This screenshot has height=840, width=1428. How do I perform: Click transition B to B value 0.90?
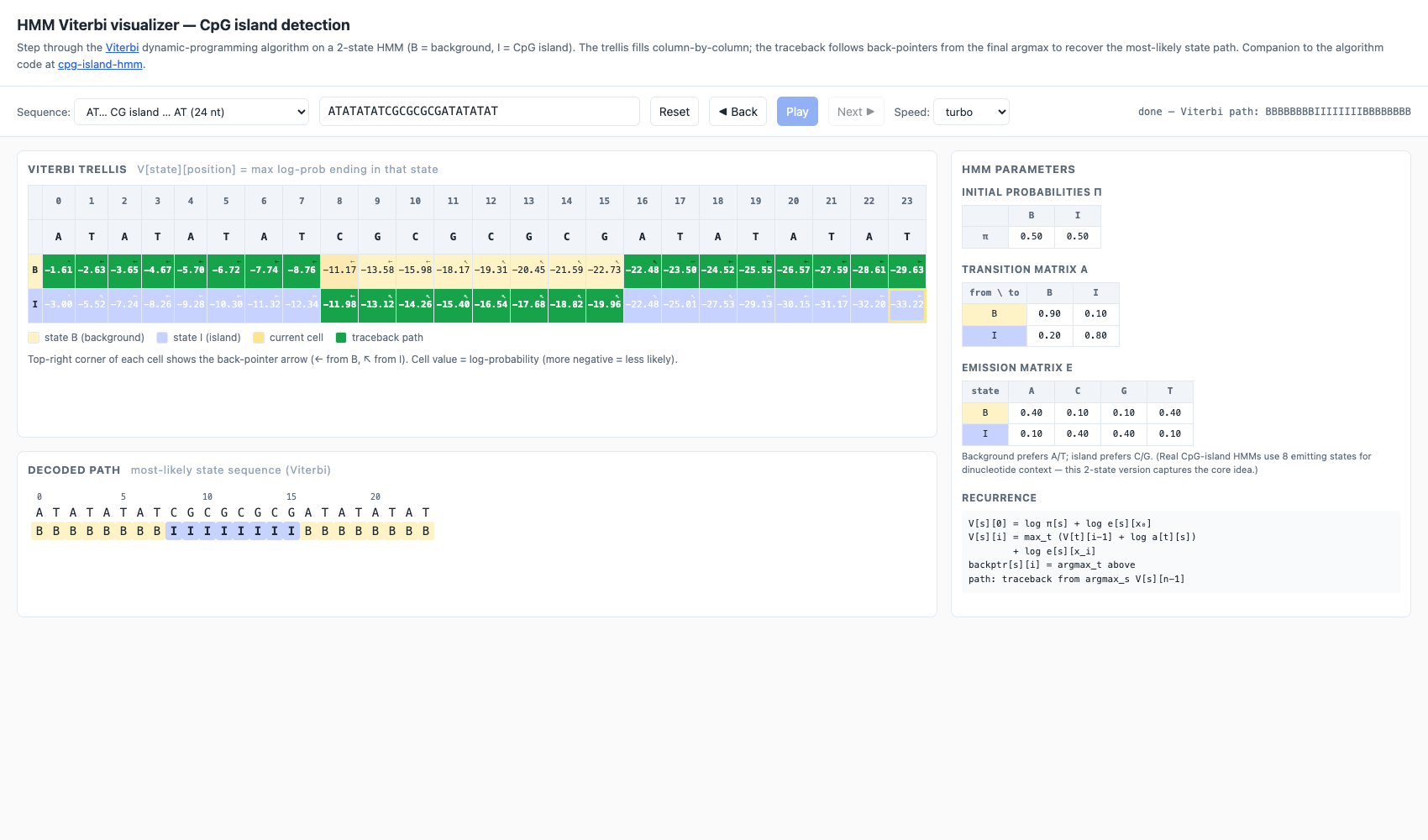[x=1050, y=314]
